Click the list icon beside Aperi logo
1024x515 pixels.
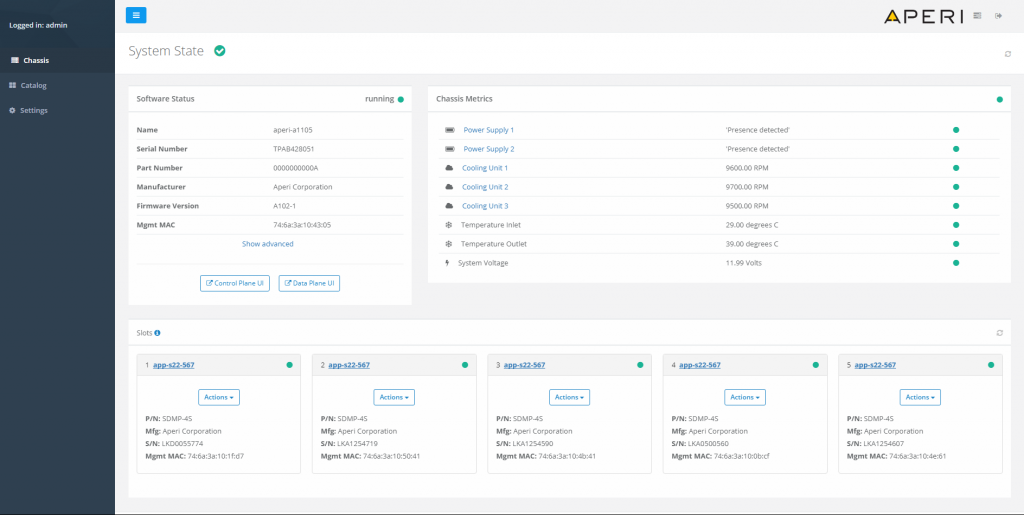[x=976, y=15]
